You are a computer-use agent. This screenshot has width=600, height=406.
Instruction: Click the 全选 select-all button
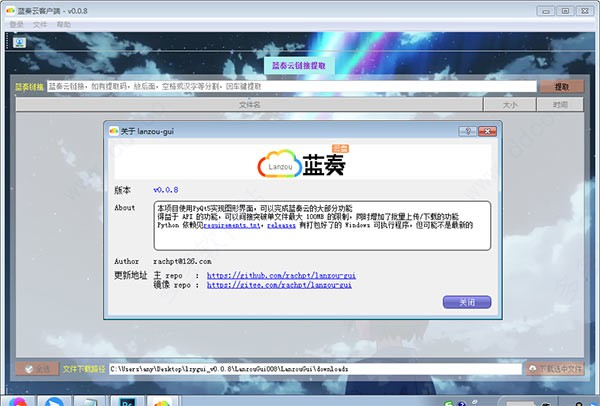click(x=37, y=369)
